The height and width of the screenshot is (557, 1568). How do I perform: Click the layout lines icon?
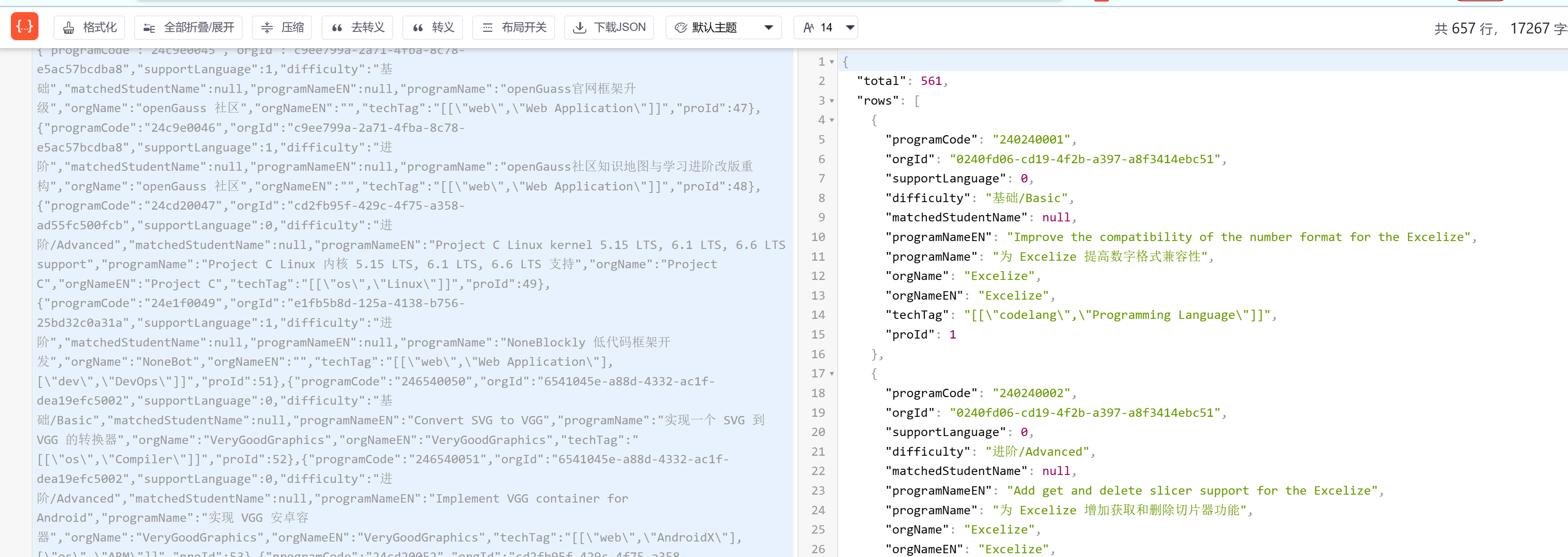[x=488, y=28]
